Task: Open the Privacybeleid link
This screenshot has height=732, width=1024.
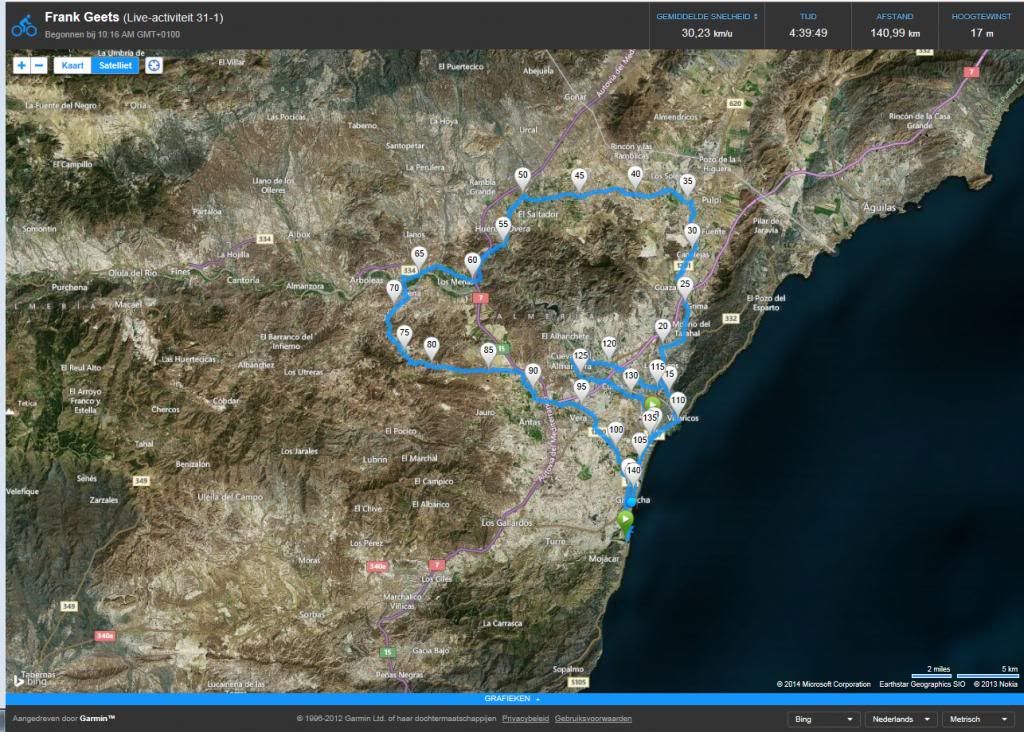Action: 525,719
